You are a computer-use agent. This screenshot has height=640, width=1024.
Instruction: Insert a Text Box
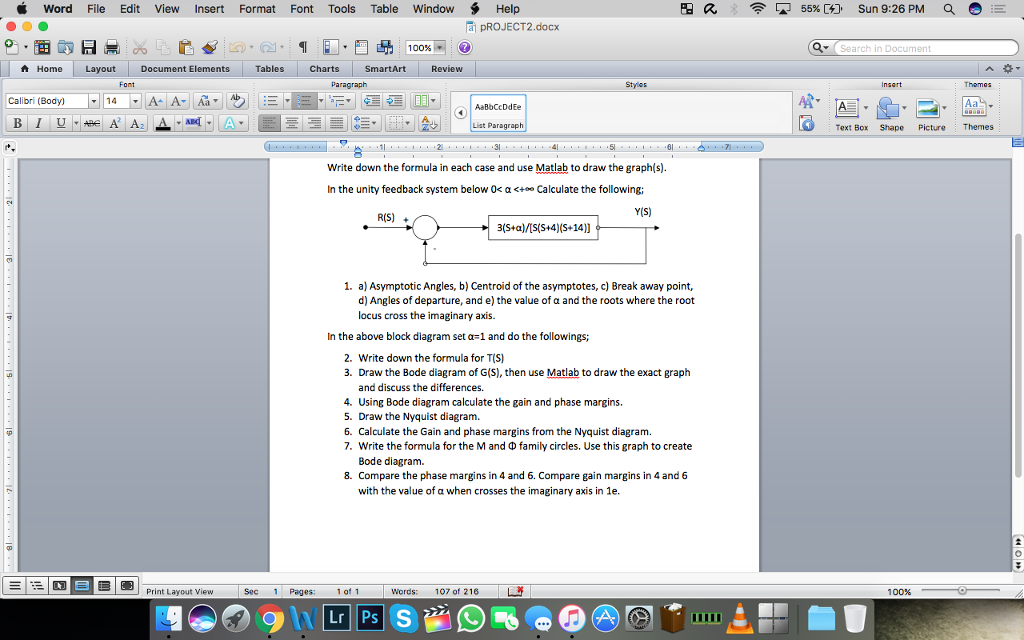coord(851,113)
